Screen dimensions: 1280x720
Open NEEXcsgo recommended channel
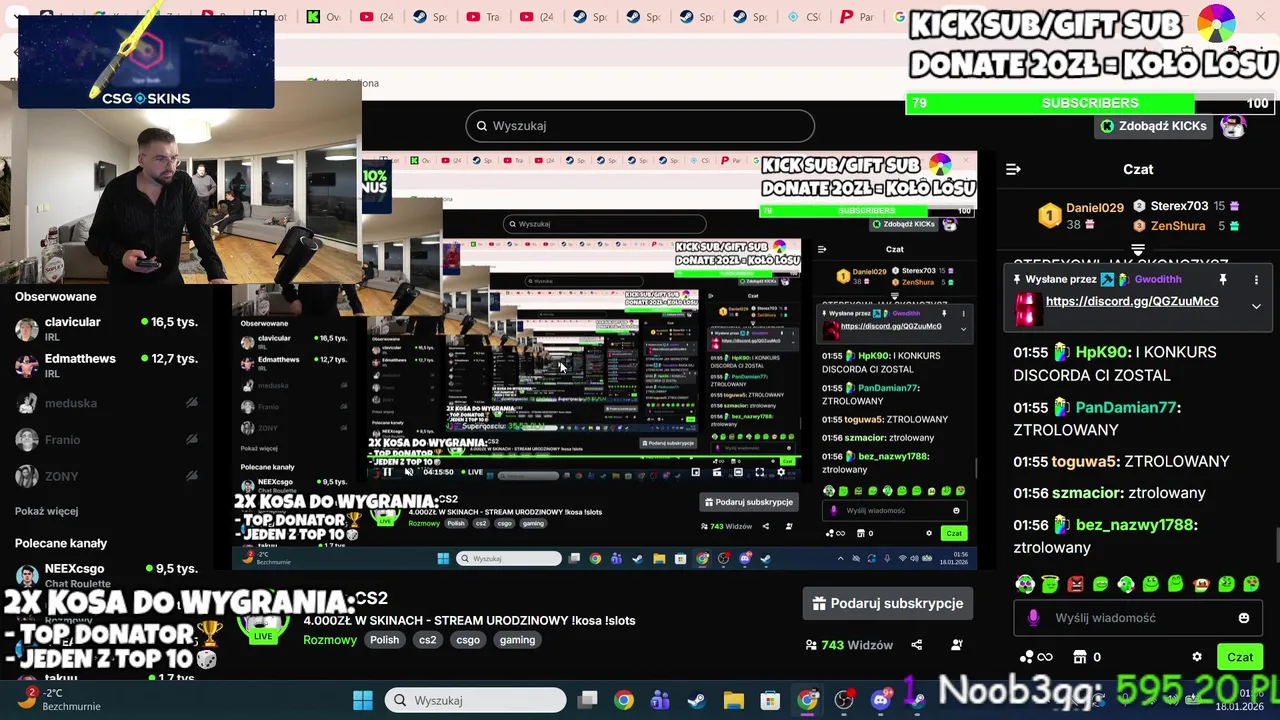pyautogui.click(x=106, y=575)
